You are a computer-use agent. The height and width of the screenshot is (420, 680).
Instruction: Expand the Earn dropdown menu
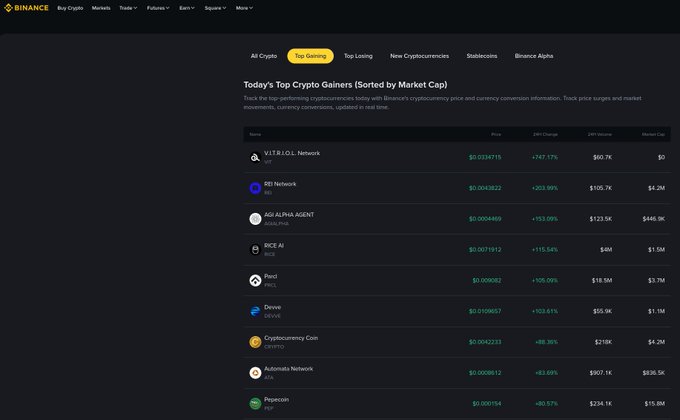(x=187, y=8)
